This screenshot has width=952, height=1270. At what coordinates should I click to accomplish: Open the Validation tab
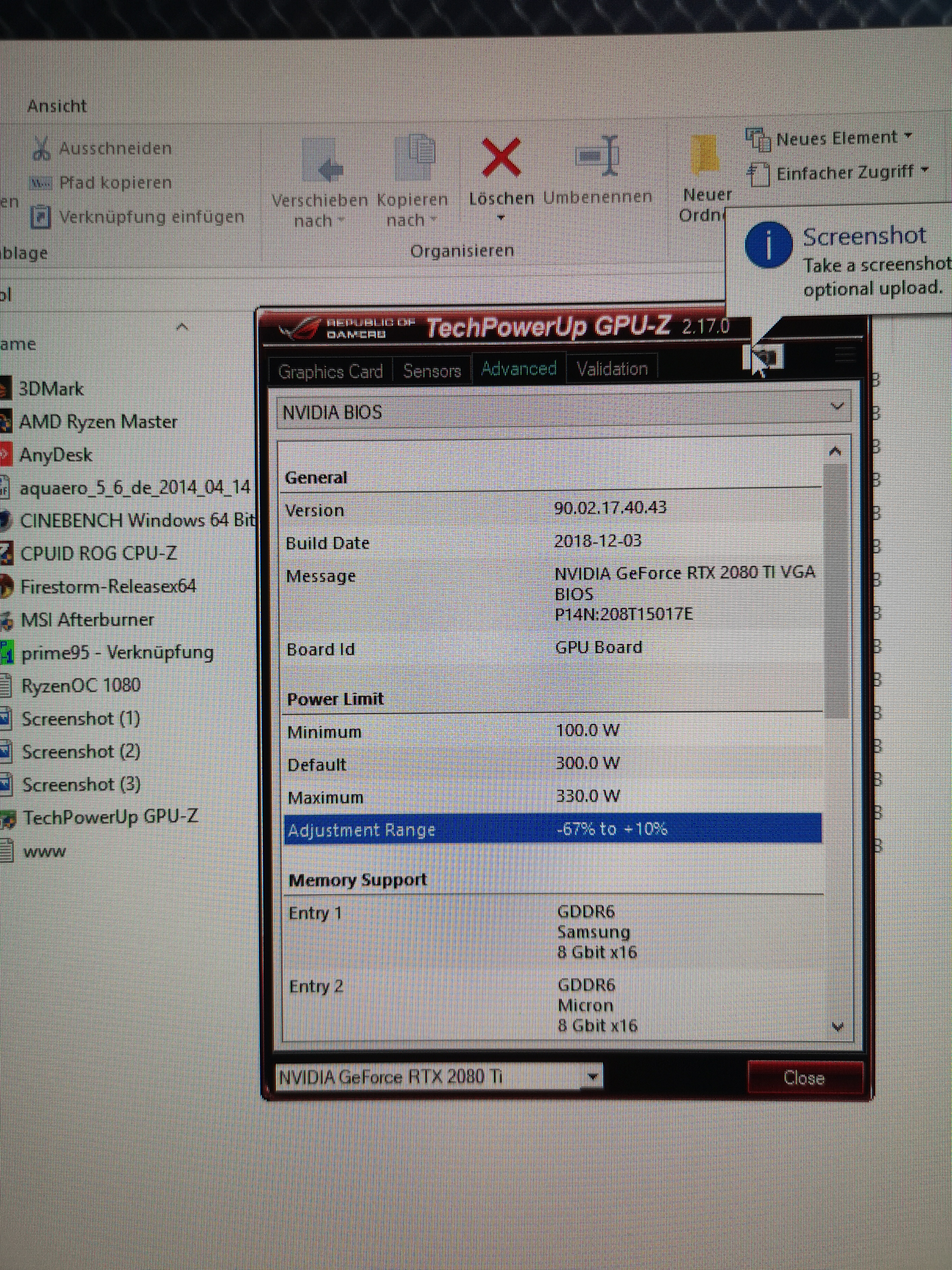(x=612, y=369)
